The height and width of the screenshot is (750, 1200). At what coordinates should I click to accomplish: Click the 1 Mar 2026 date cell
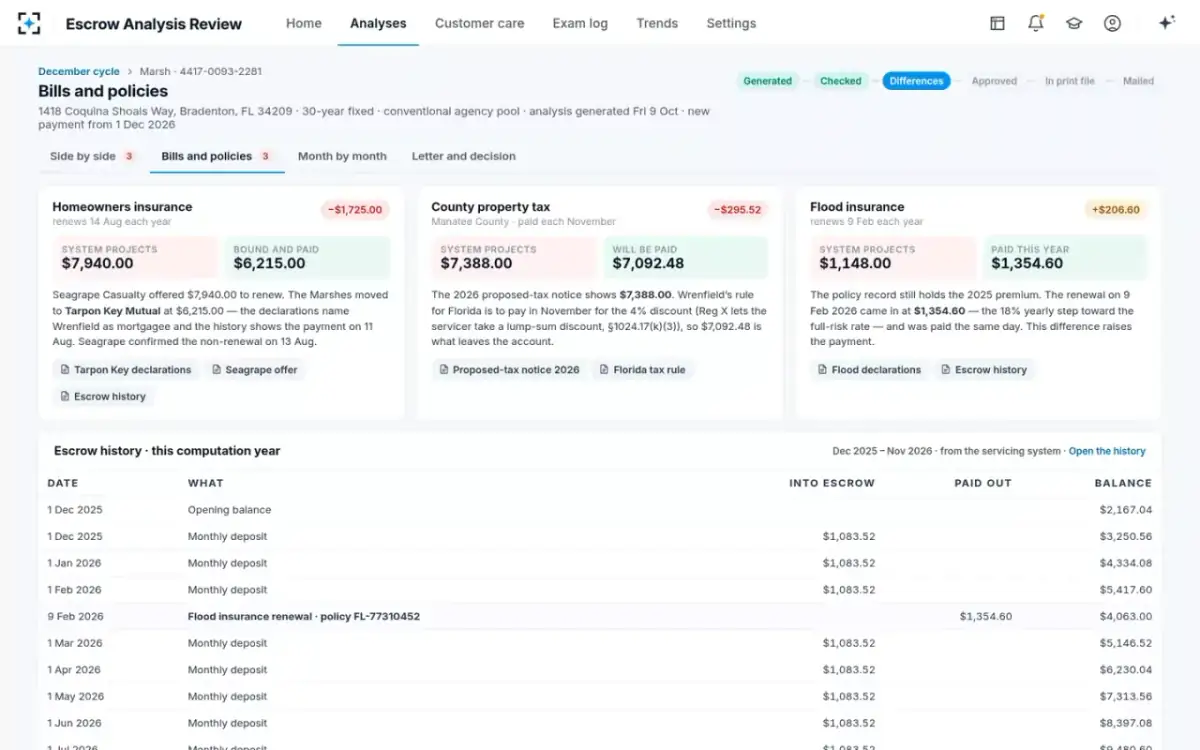[x=75, y=644]
